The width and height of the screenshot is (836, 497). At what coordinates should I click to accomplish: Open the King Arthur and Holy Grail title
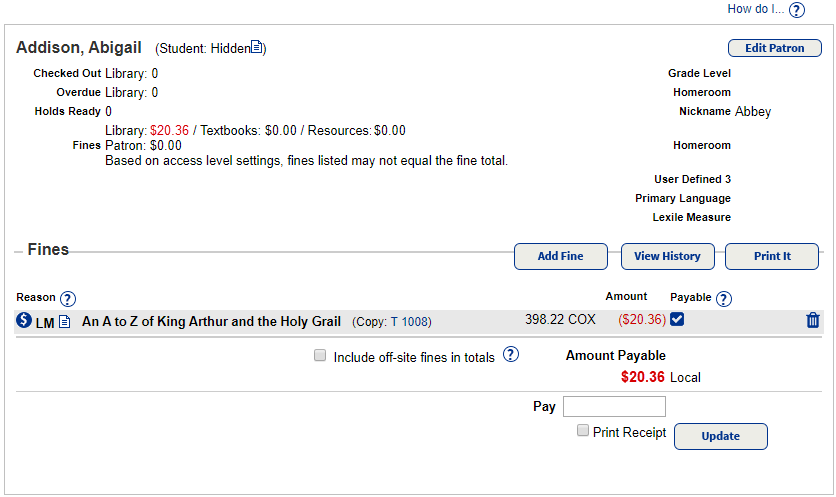[211, 321]
